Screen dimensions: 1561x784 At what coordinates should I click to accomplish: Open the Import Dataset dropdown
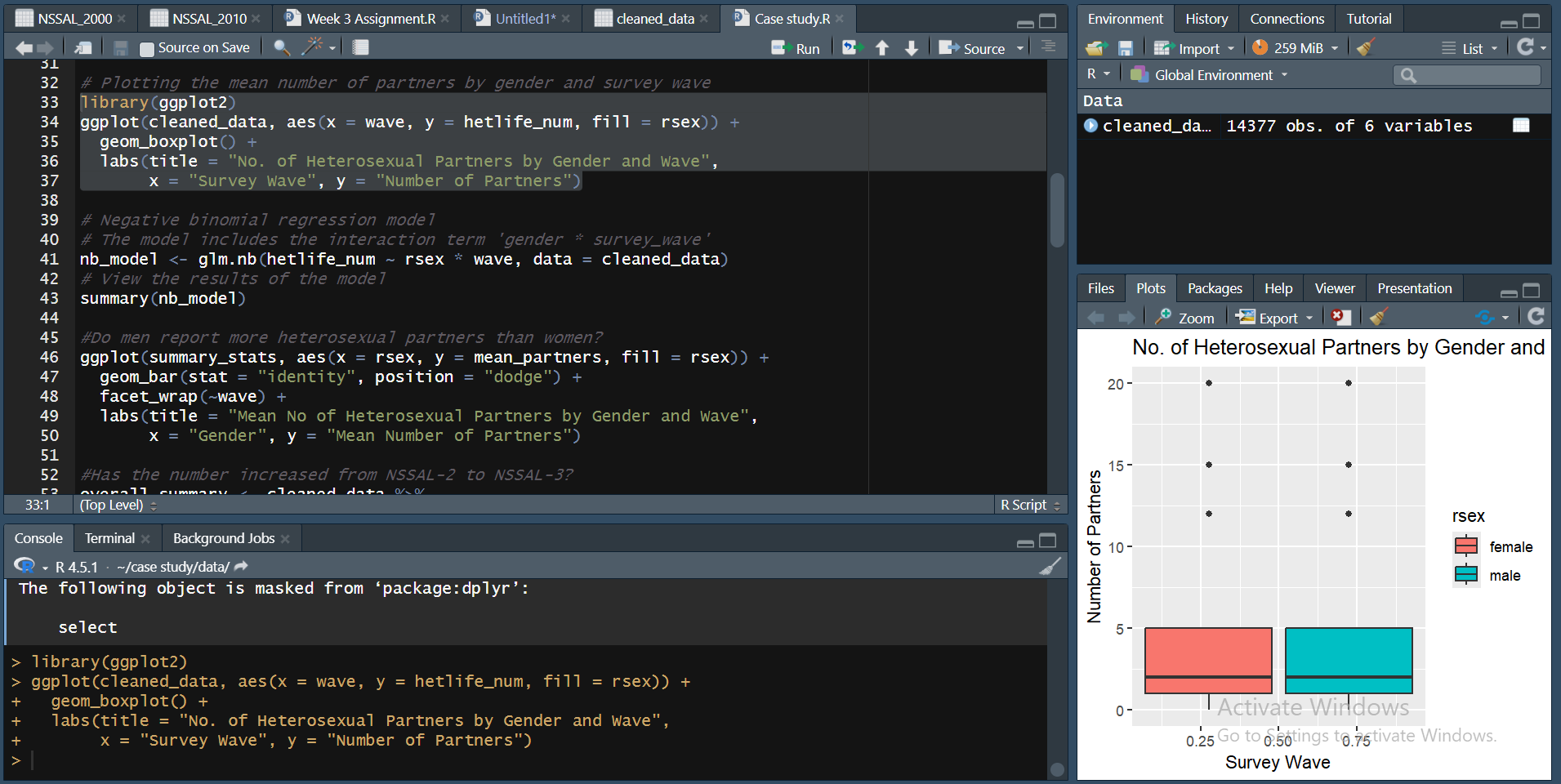[1193, 48]
